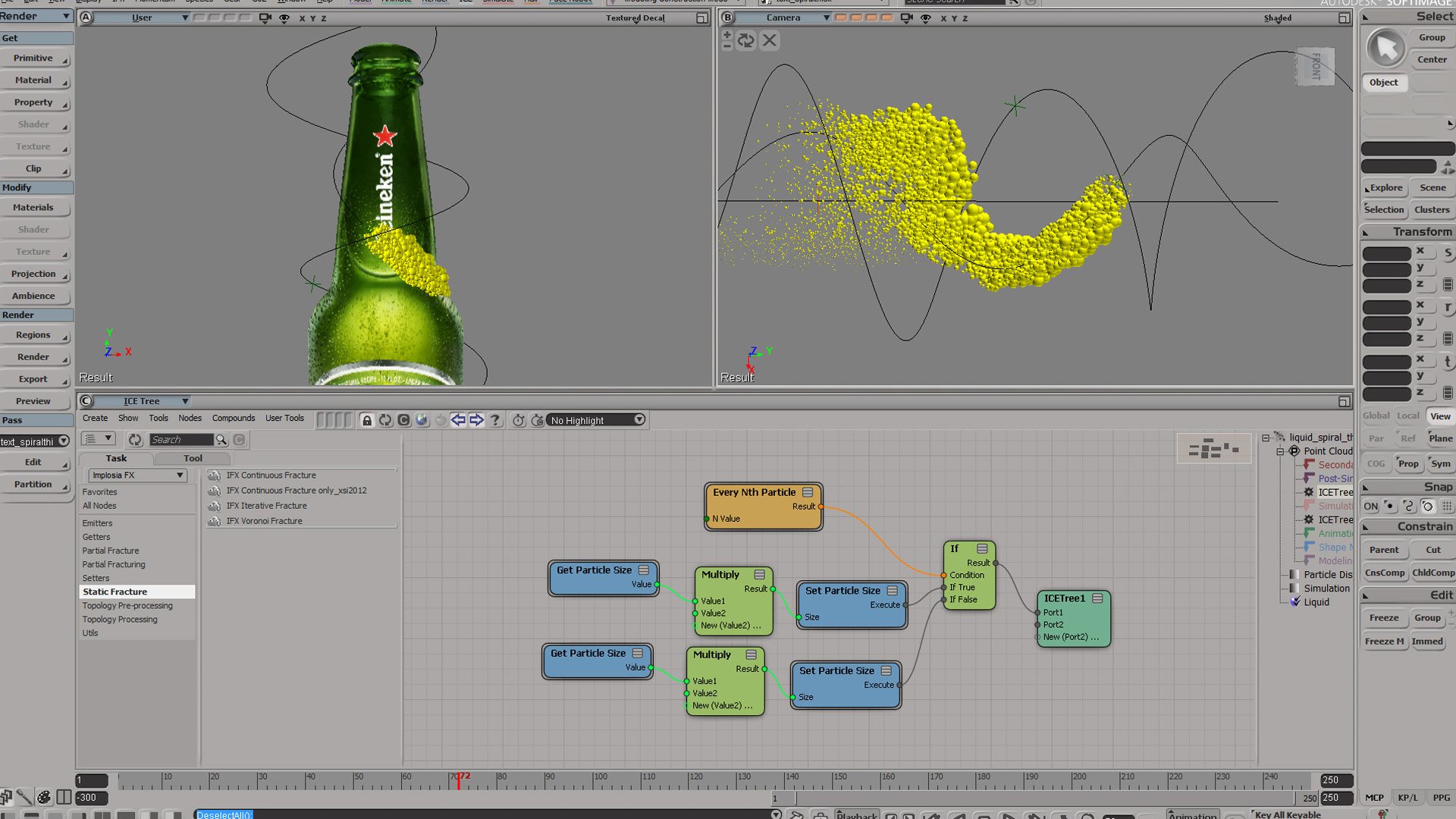Click the lock icon in ICE Tree toolbar
This screenshot has height=819, width=1456.
[x=367, y=420]
